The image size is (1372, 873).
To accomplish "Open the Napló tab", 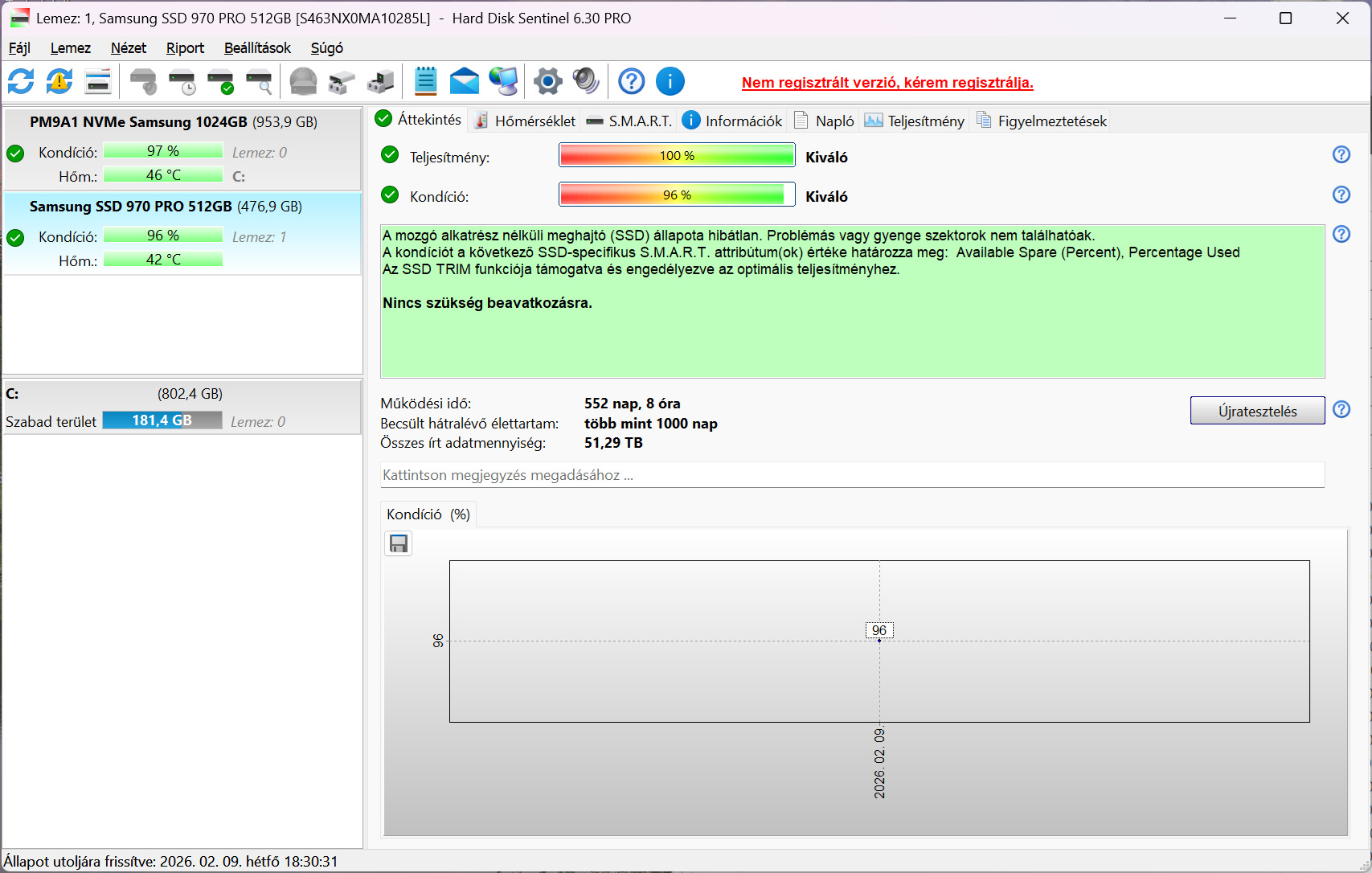I will (x=824, y=121).
